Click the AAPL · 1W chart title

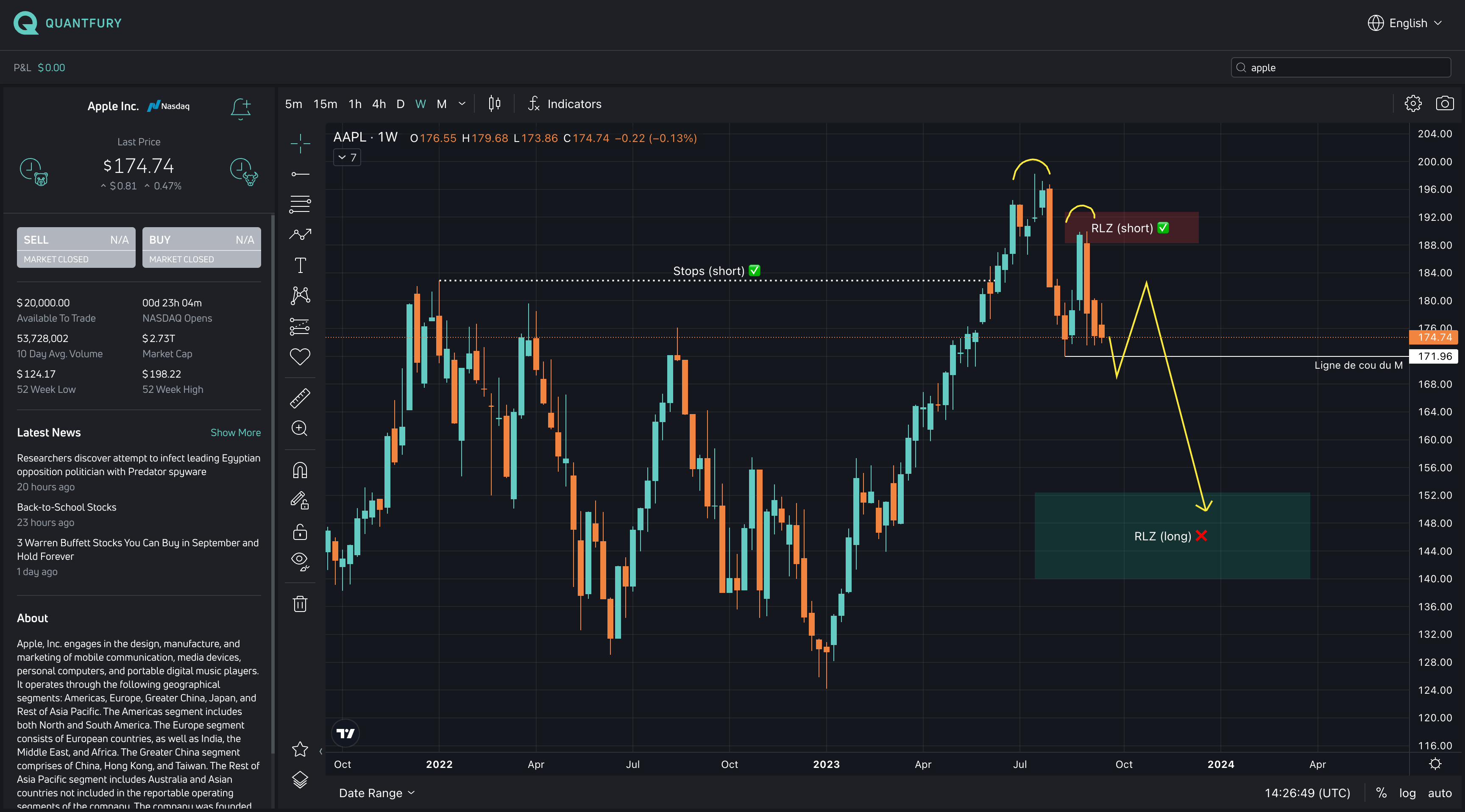click(365, 137)
